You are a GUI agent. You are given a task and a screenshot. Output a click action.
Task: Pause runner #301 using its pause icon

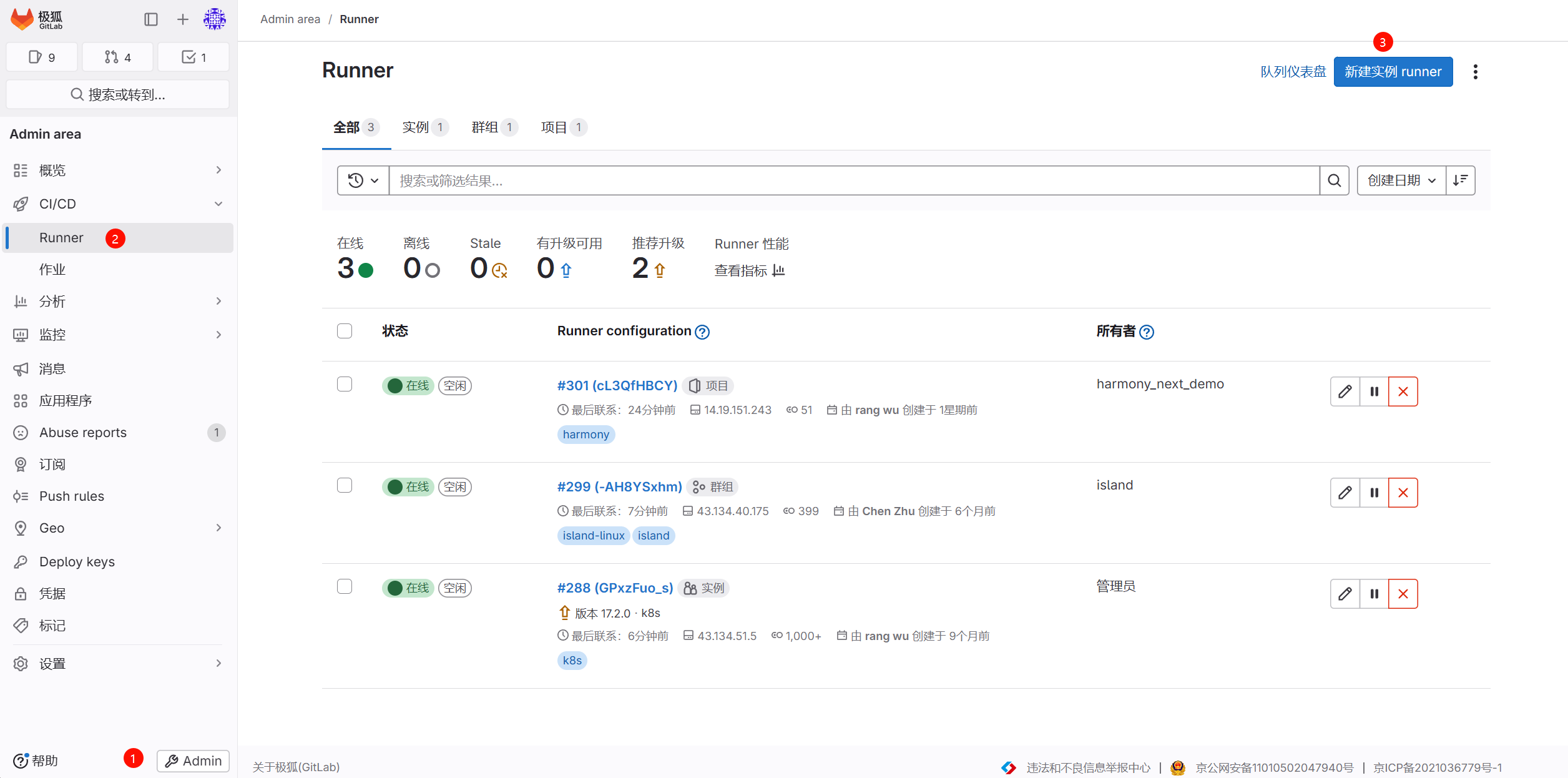point(1373,391)
